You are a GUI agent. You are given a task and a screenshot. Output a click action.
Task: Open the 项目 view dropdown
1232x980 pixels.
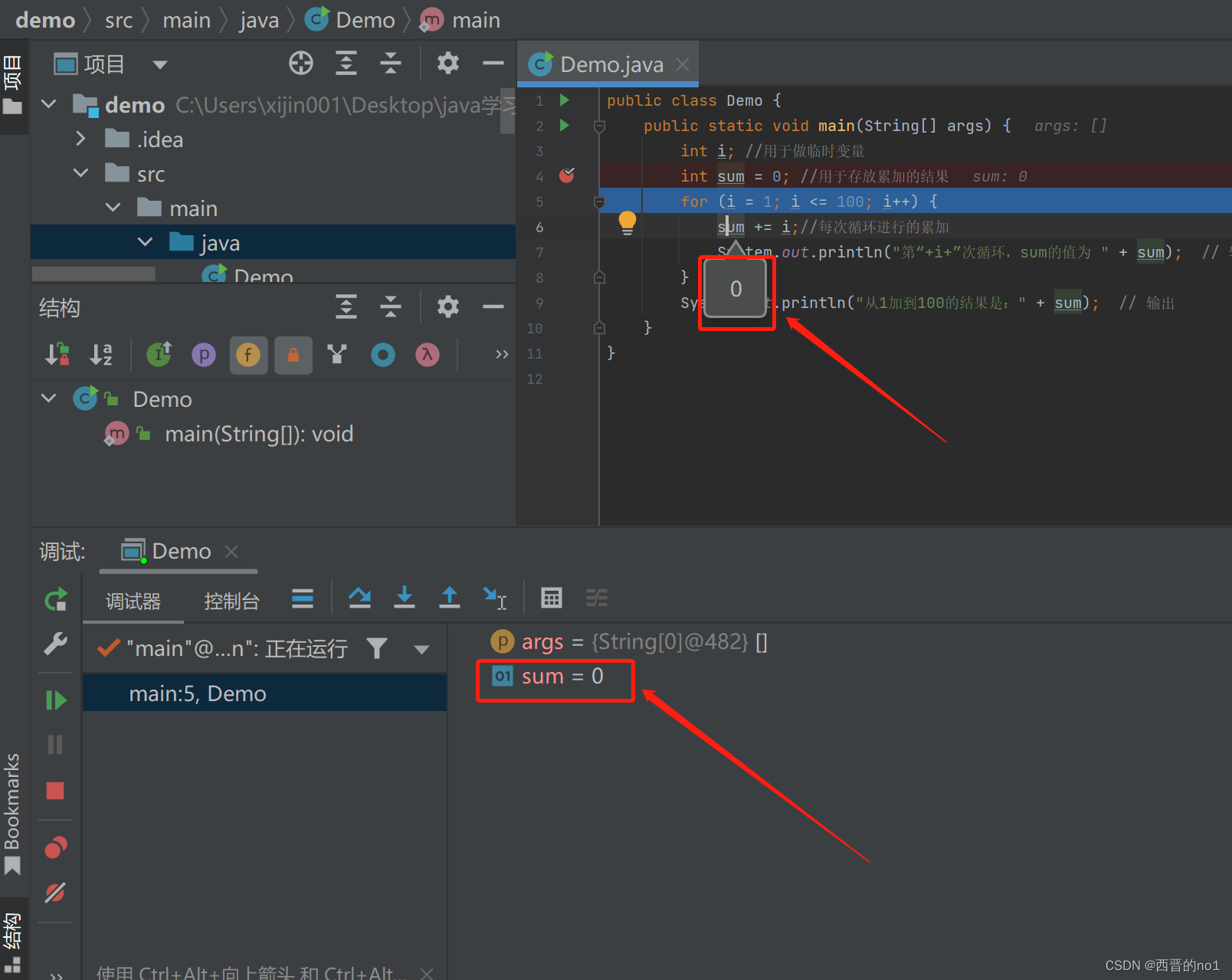(160, 64)
